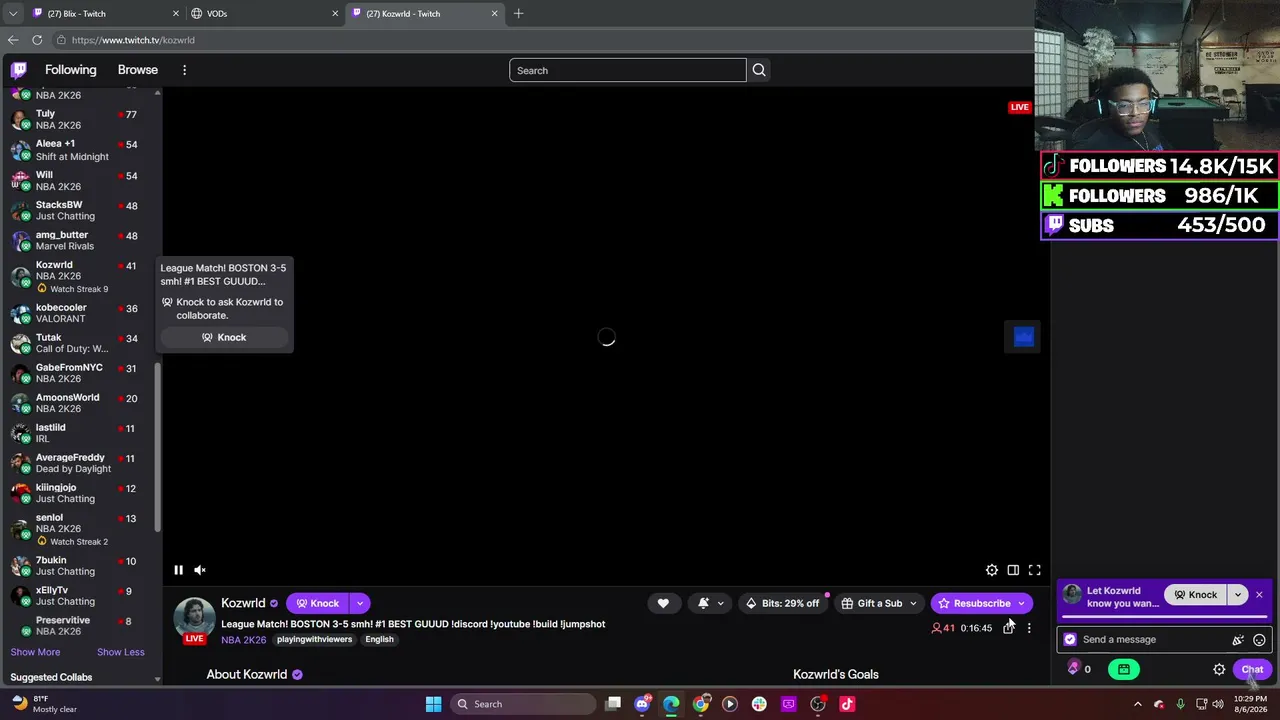Open the system volume tray icon
This screenshot has height=720, width=1280.
coord(1217,704)
